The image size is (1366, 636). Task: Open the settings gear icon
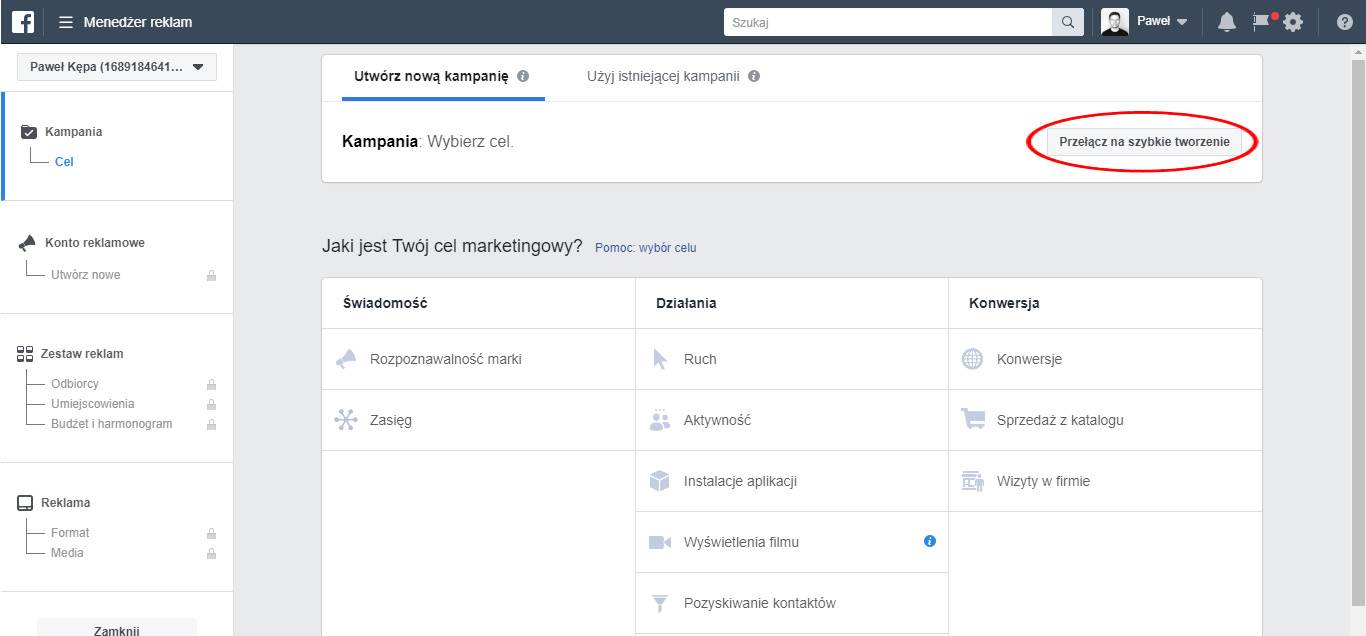click(x=1293, y=22)
